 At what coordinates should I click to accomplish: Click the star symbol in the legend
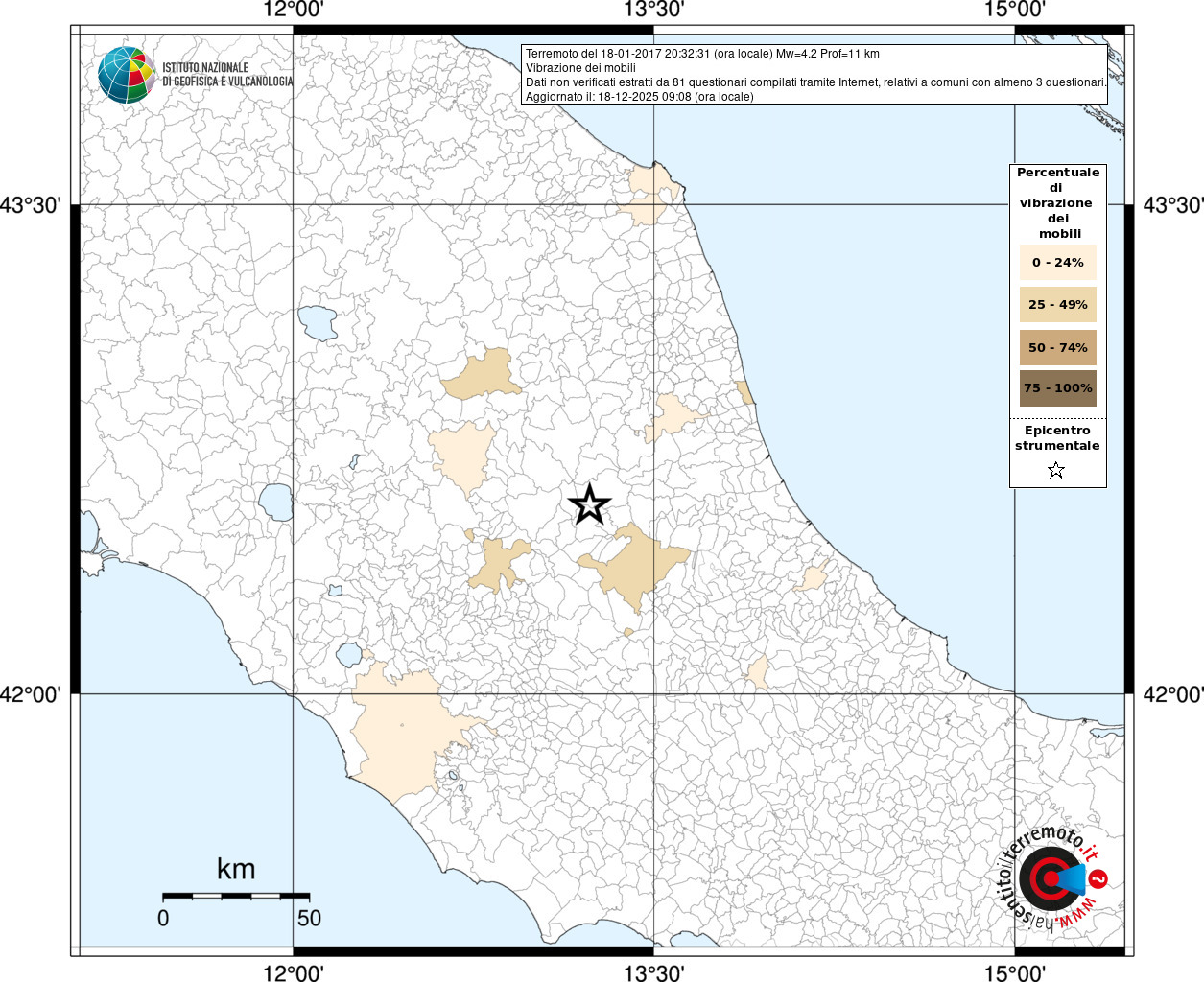pos(1056,470)
